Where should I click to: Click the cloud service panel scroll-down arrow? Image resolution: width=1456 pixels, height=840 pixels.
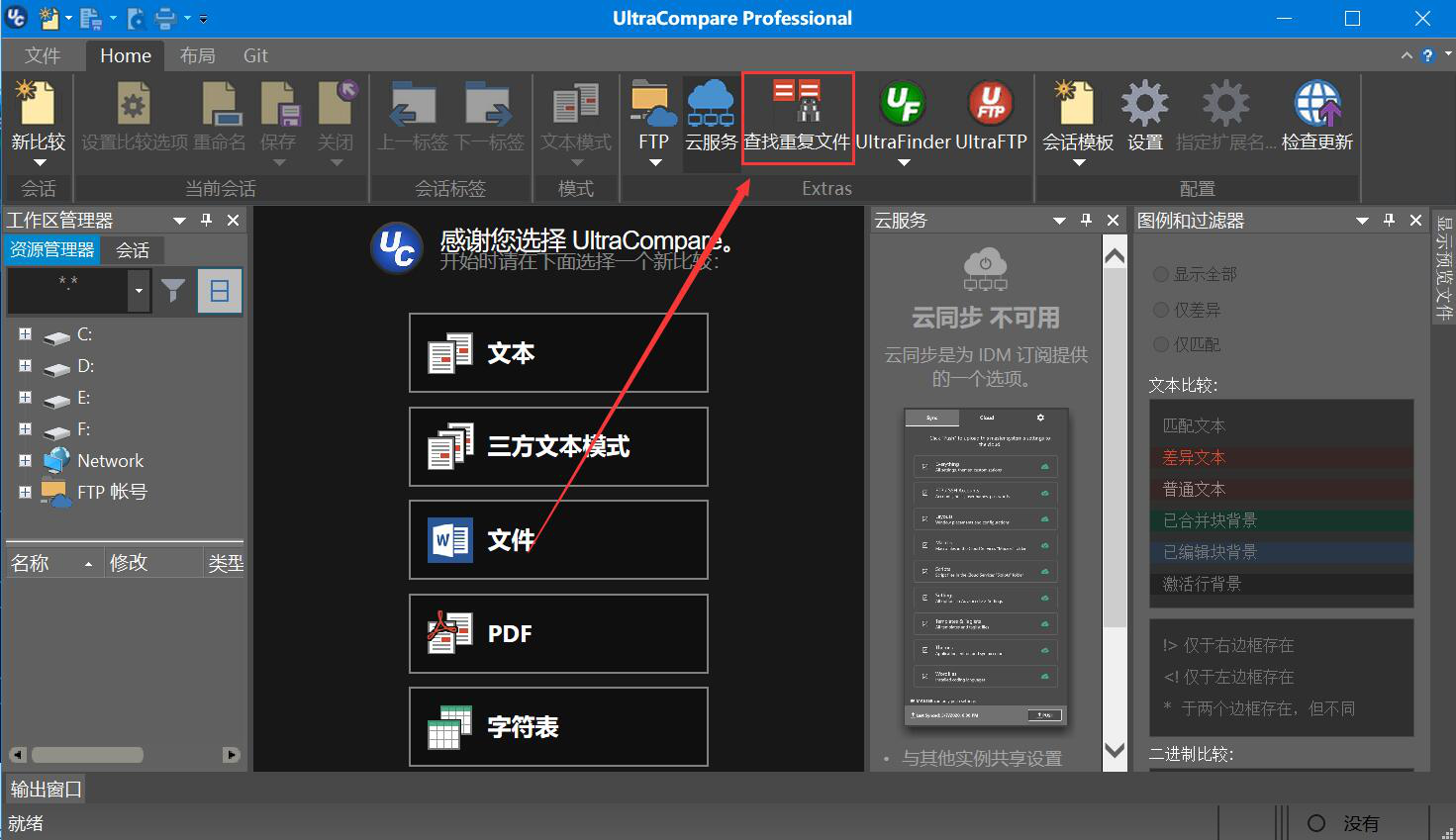coord(1115,750)
